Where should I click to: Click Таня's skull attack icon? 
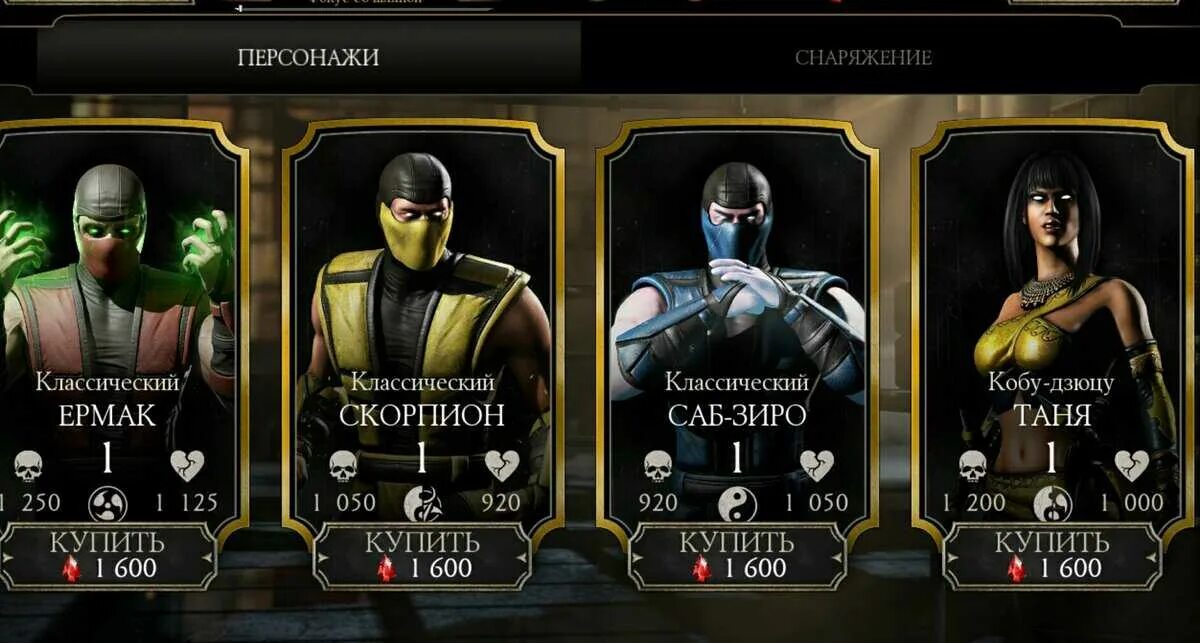pyautogui.click(x=972, y=465)
